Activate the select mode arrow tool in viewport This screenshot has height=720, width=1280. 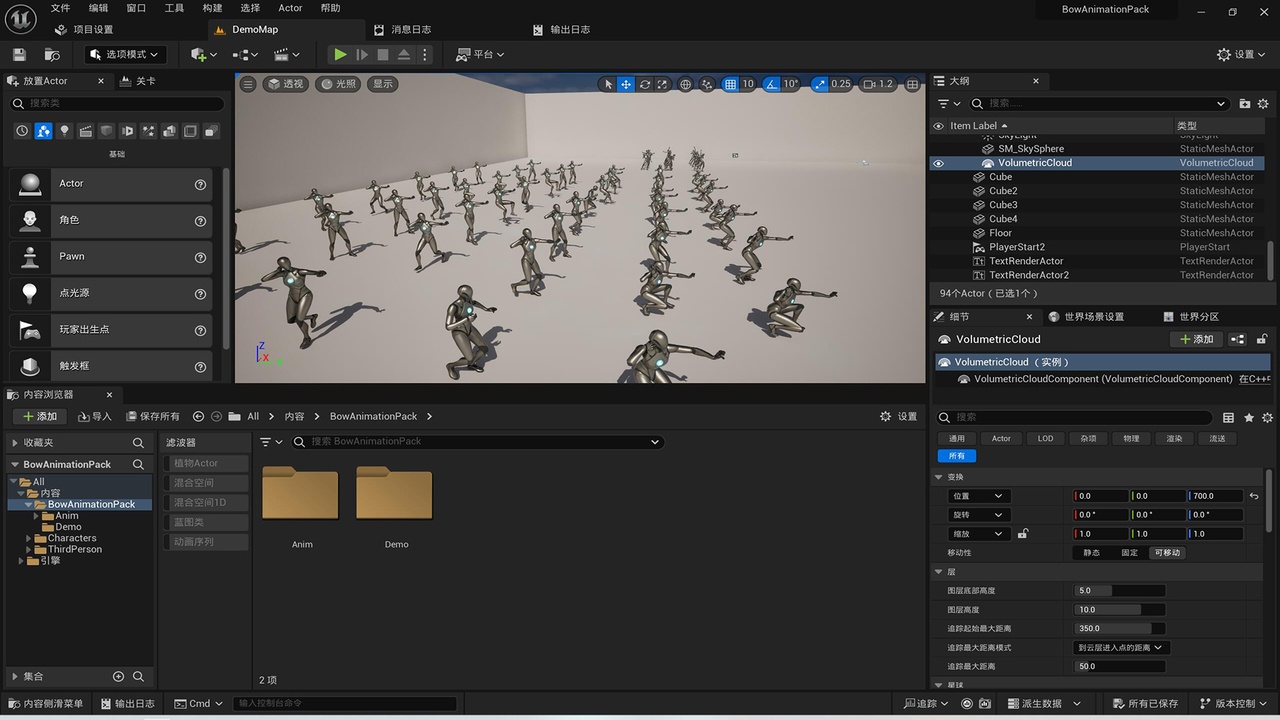tap(607, 84)
